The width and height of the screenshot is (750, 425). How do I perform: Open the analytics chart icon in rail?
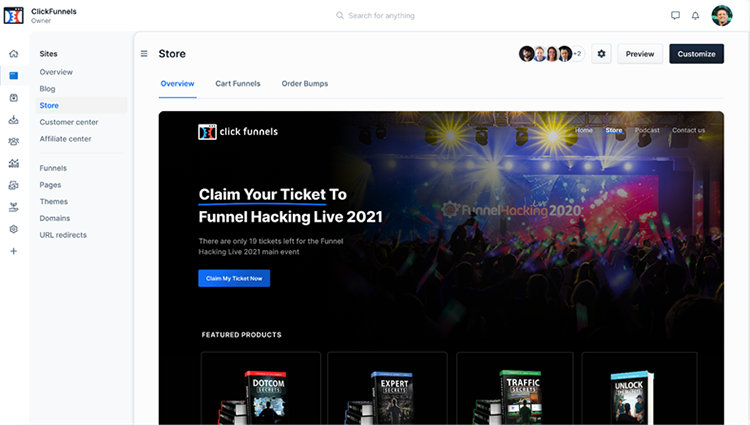pyautogui.click(x=14, y=163)
